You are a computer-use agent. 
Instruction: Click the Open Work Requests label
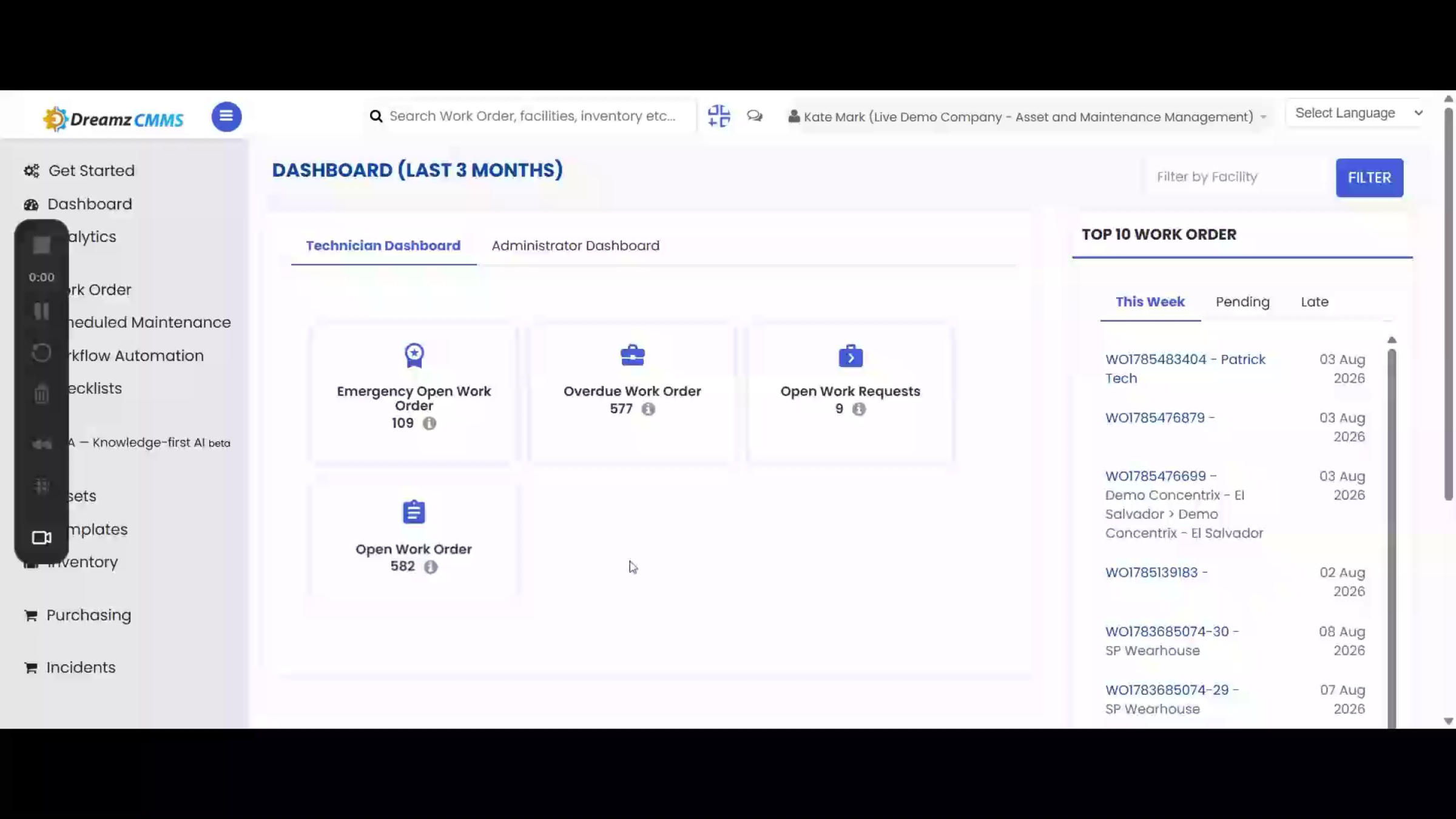click(x=850, y=391)
